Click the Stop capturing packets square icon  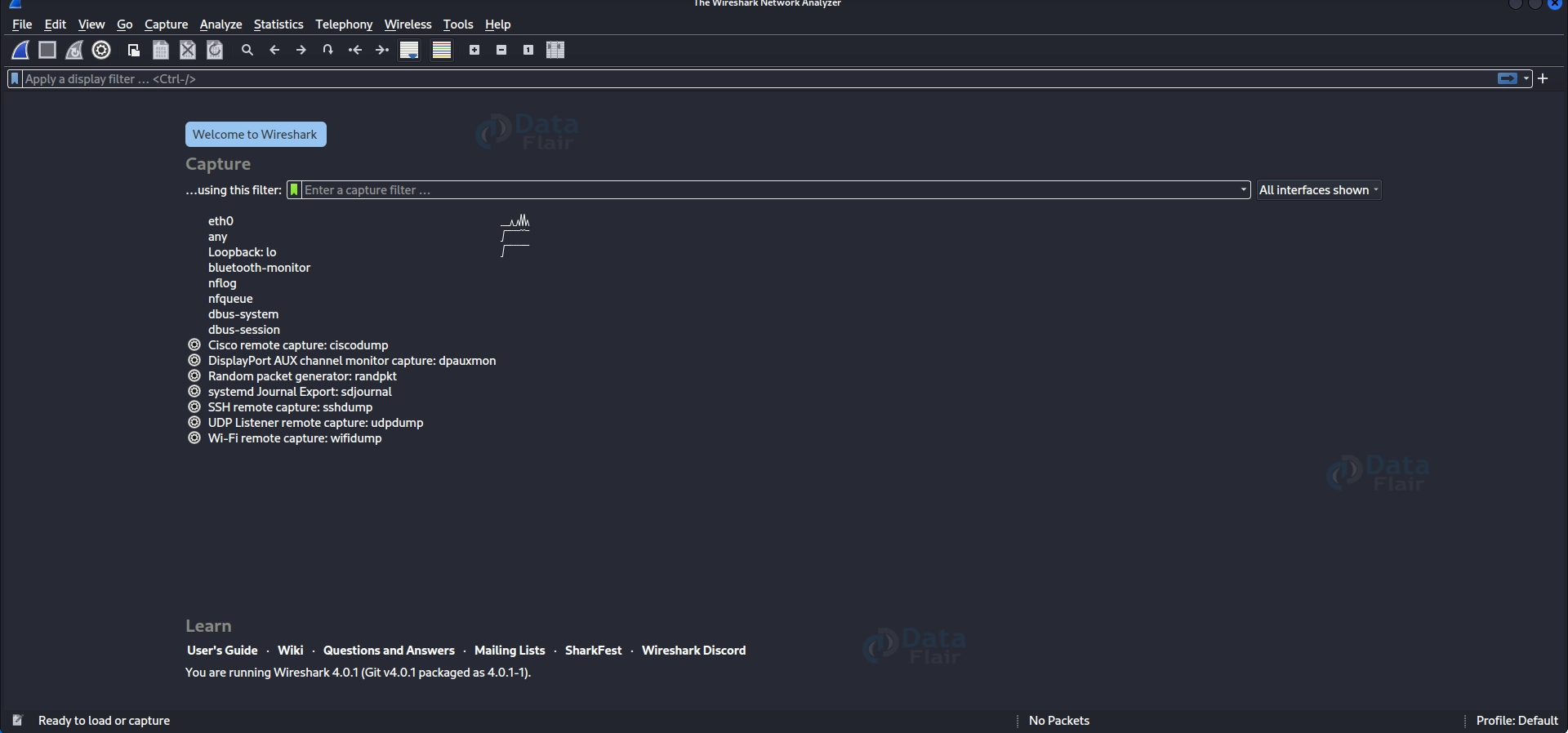[x=47, y=51]
